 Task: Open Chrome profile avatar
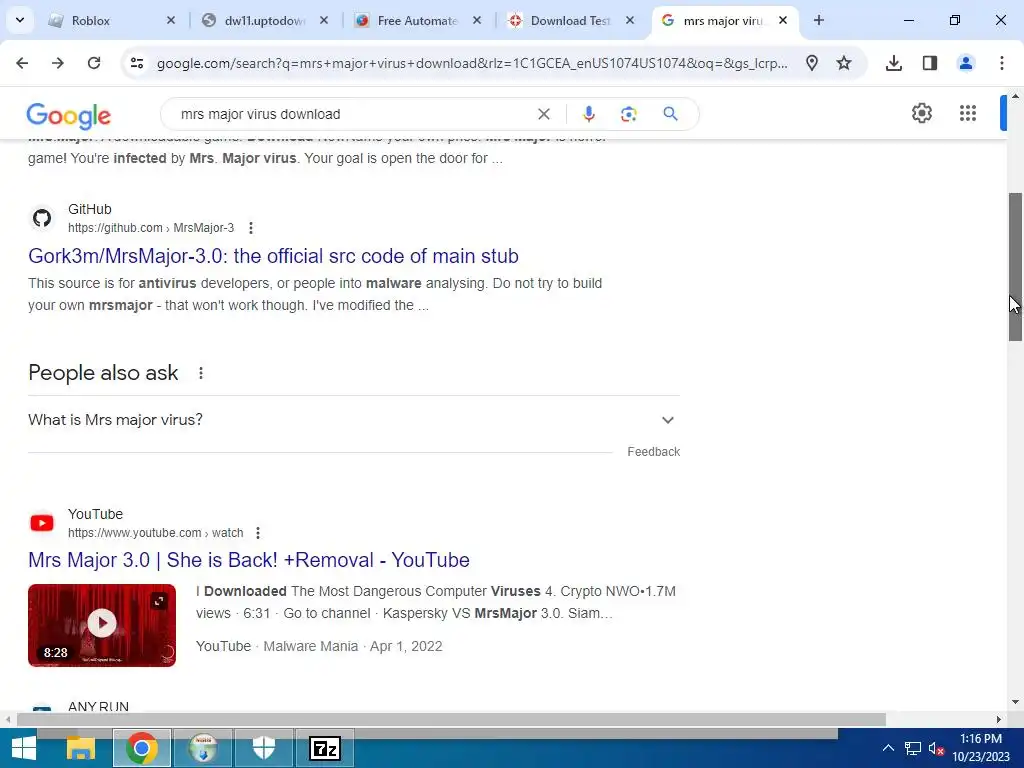tap(966, 63)
